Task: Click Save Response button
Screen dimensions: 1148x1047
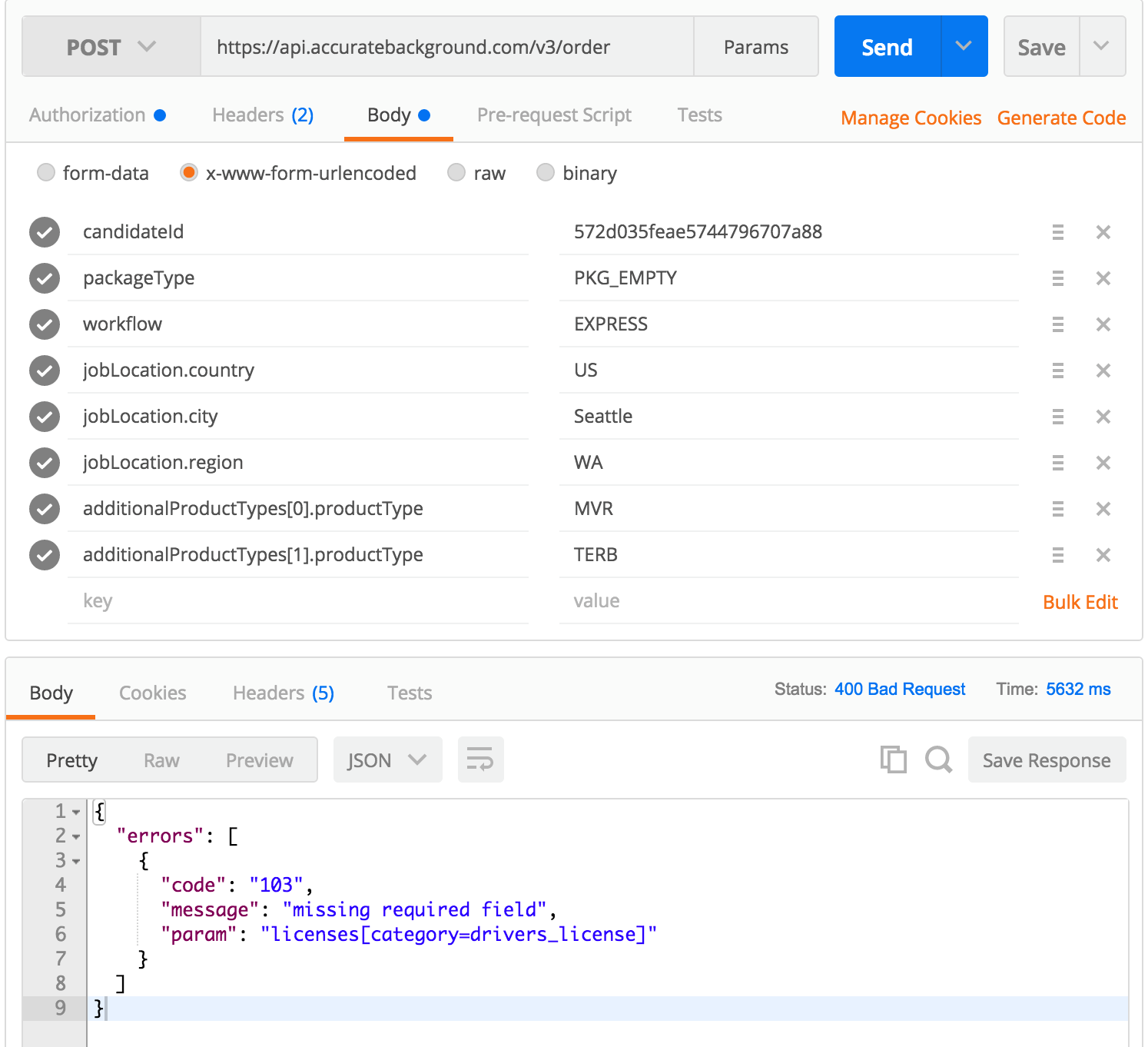Action: (1047, 760)
